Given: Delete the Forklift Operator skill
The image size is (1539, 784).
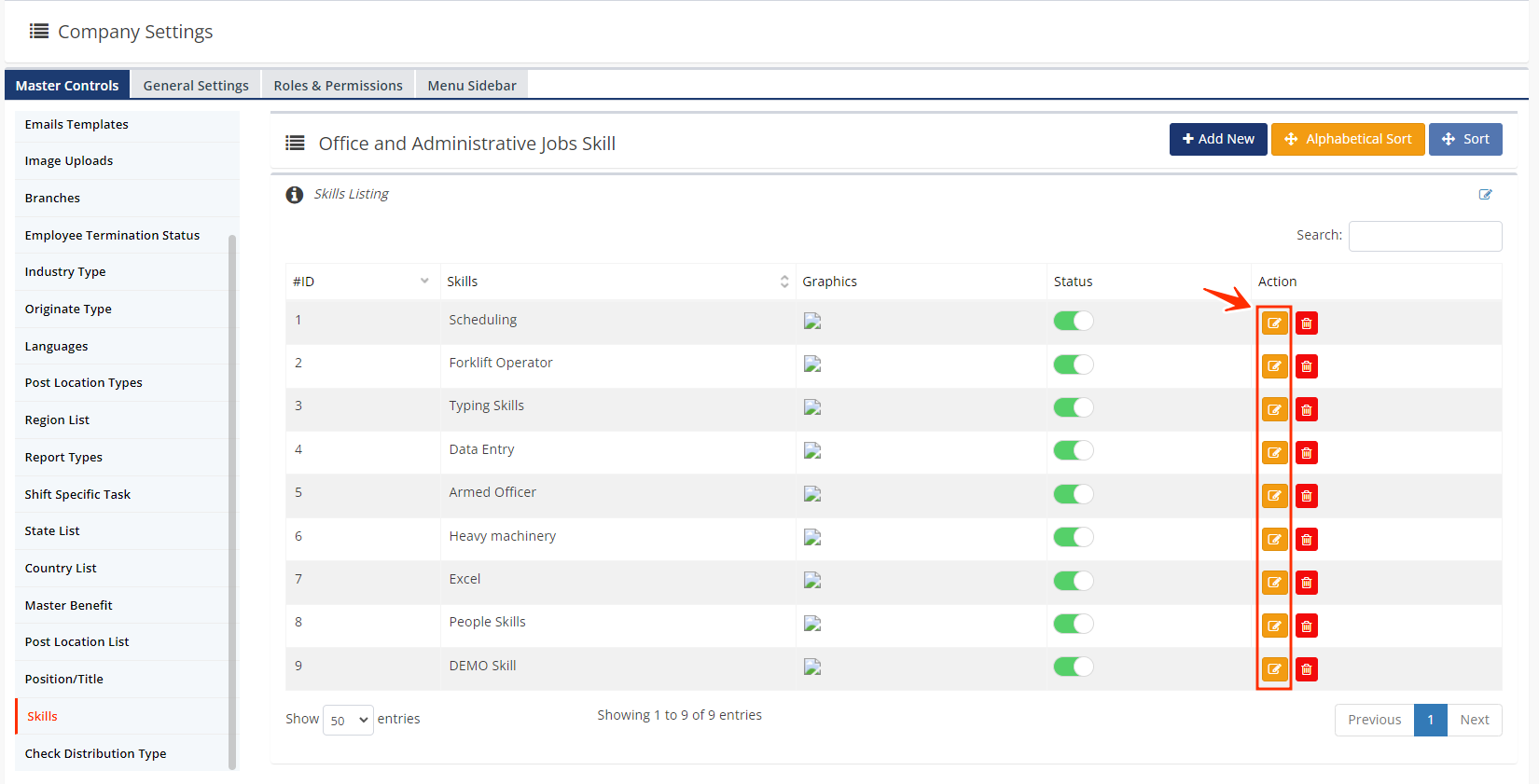Looking at the screenshot, I should [x=1306, y=366].
